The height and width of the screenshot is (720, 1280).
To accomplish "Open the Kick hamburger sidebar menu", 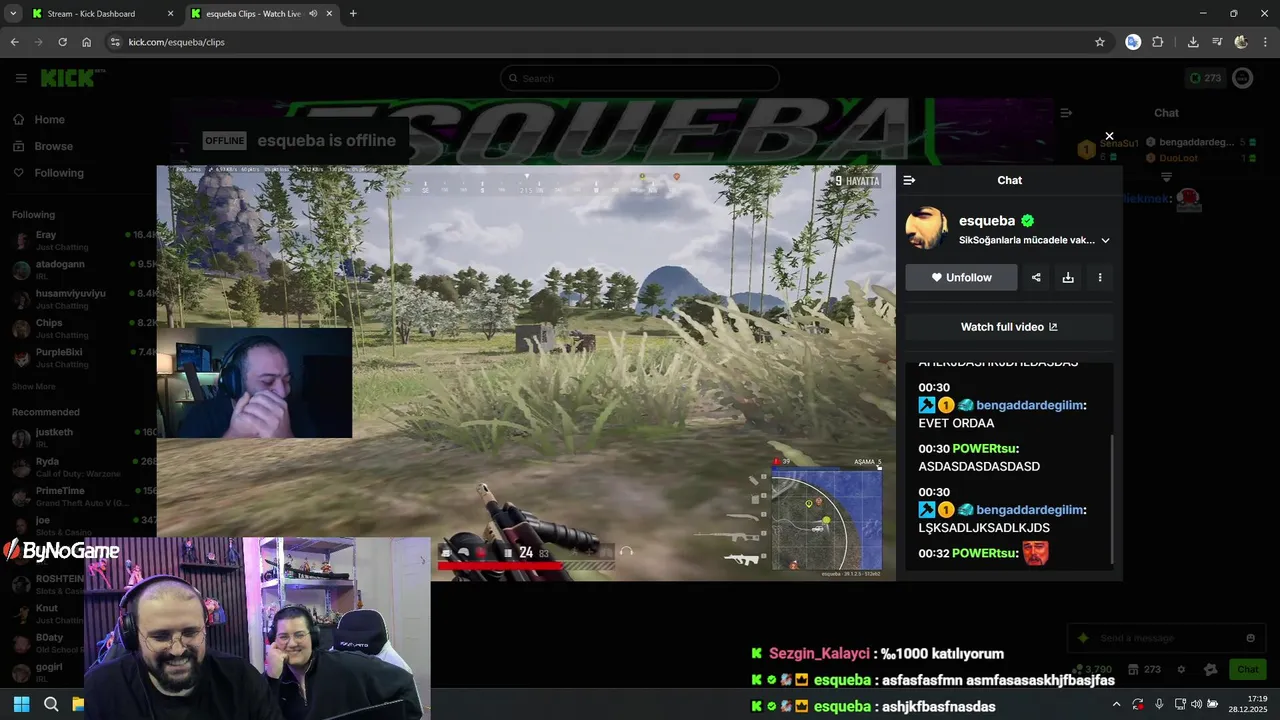I will [x=21, y=78].
